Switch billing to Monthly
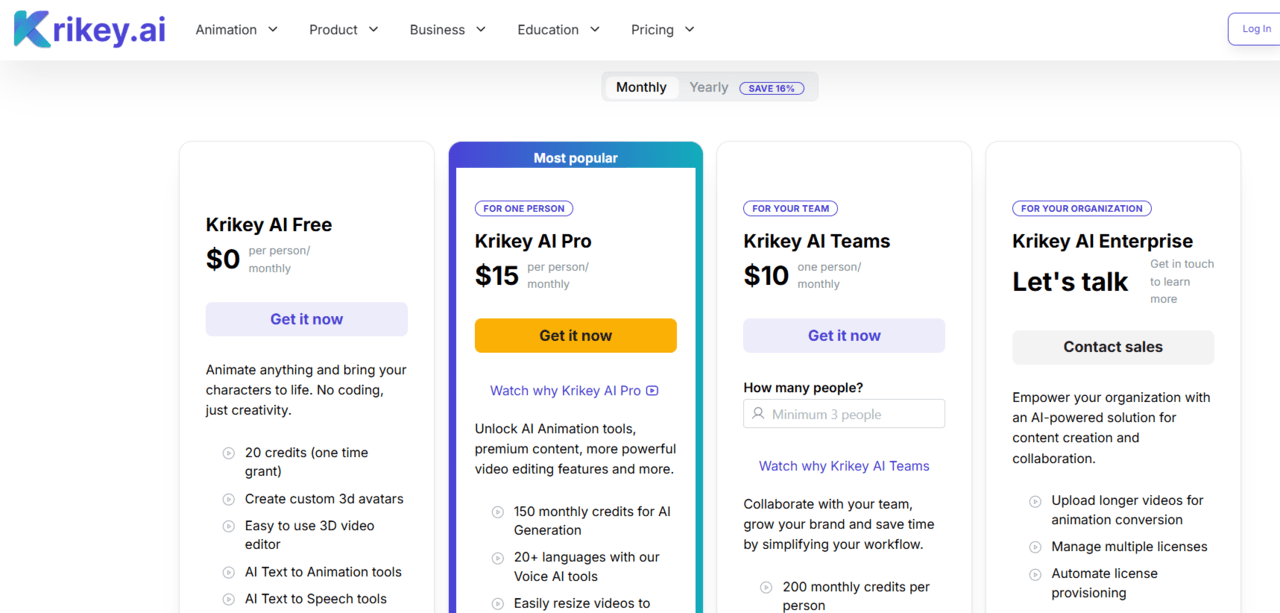This screenshot has width=1280, height=613. [x=641, y=87]
